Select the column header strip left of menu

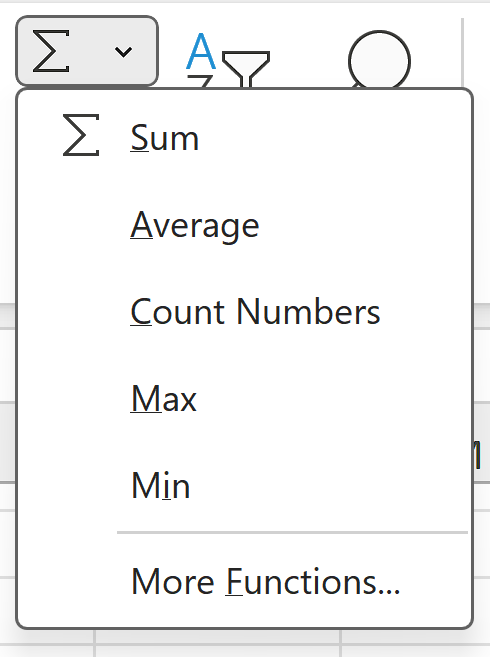coord(8,442)
